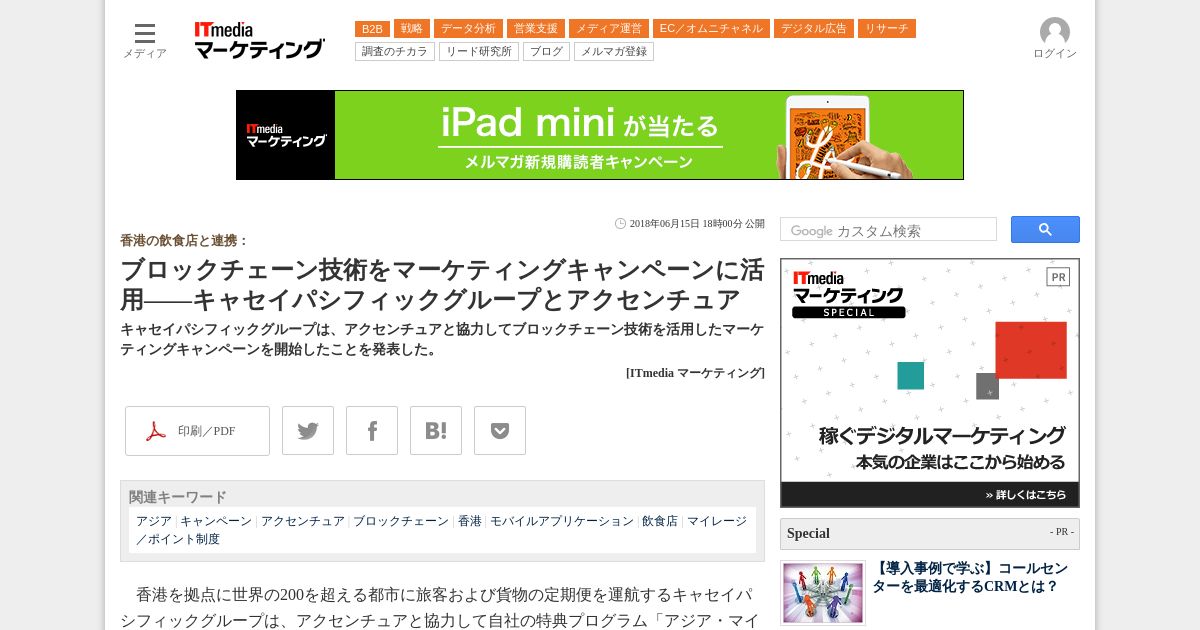Open the デジタル広告 category tab
Image resolution: width=1200 pixels, height=630 pixels.
point(814,29)
